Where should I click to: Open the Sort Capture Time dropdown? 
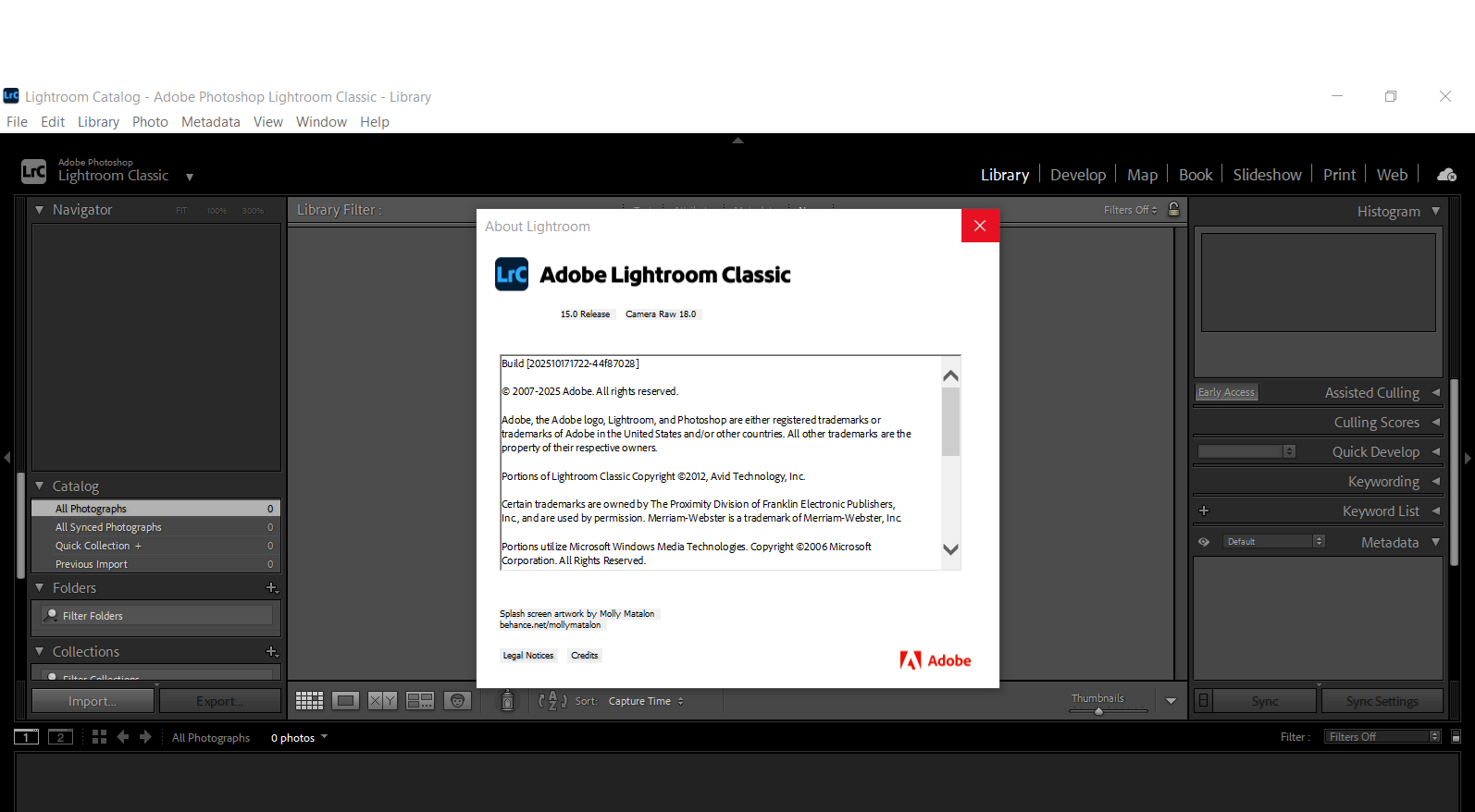[646, 701]
